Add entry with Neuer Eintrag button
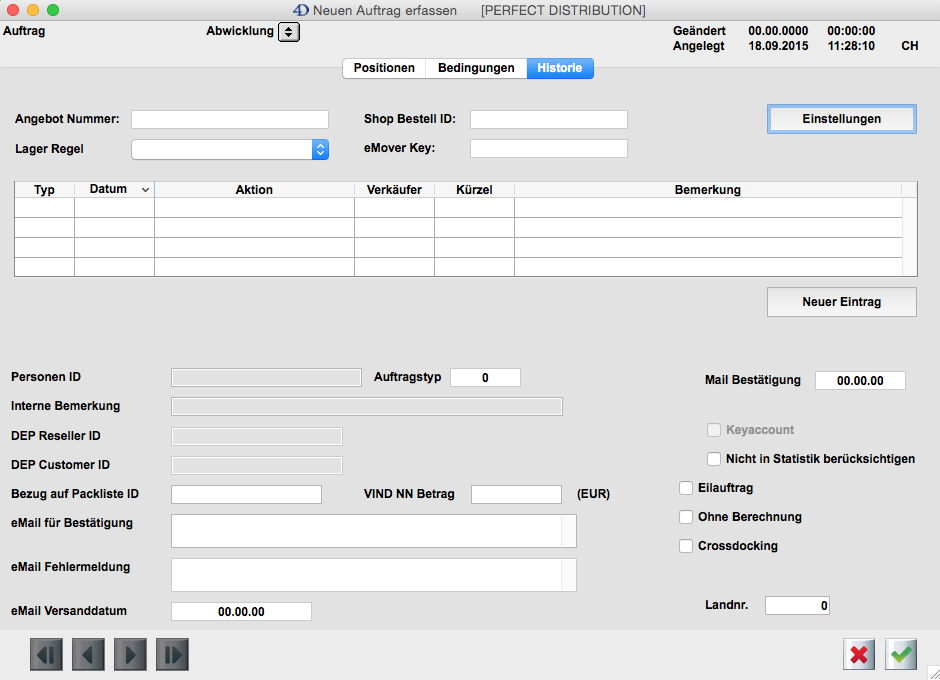The height and width of the screenshot is (680, 940). tap(841, 301)
